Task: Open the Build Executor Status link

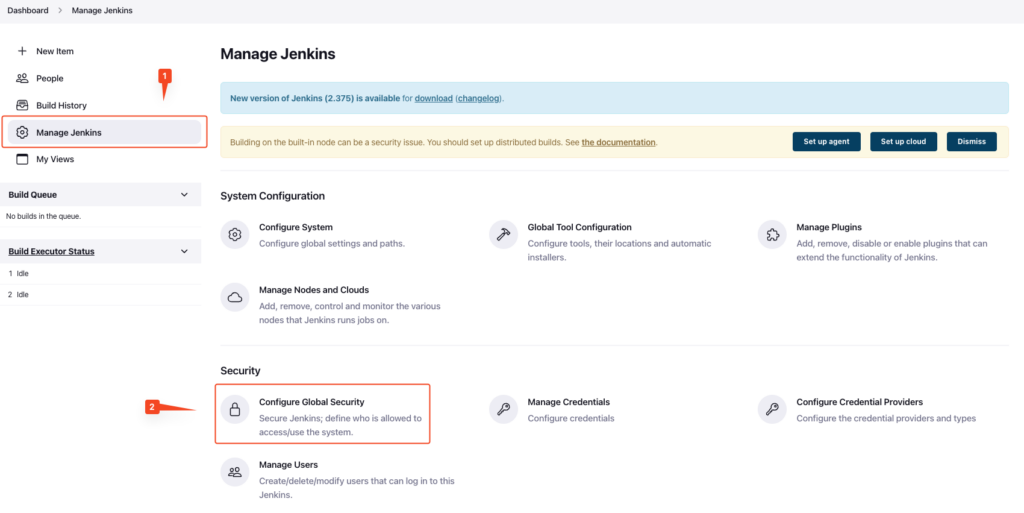Action: [52, 251]
